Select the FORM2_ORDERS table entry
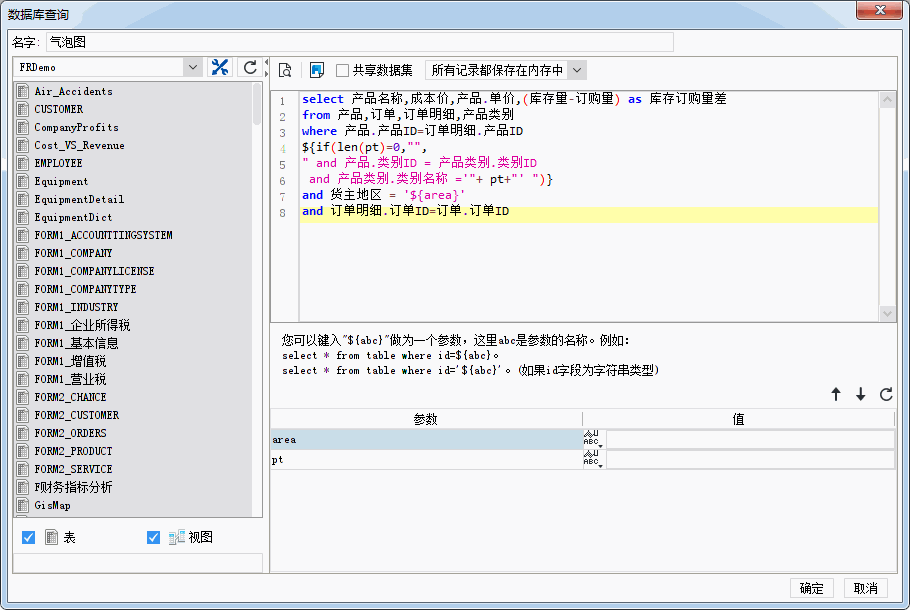This screenshot has width=910, height=610. click(x=70, y=433)
